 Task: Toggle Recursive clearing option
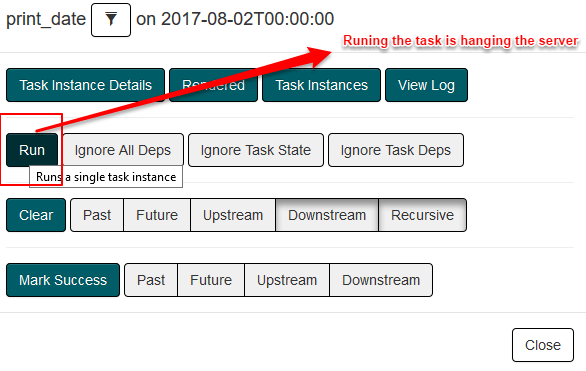[422, 215]
